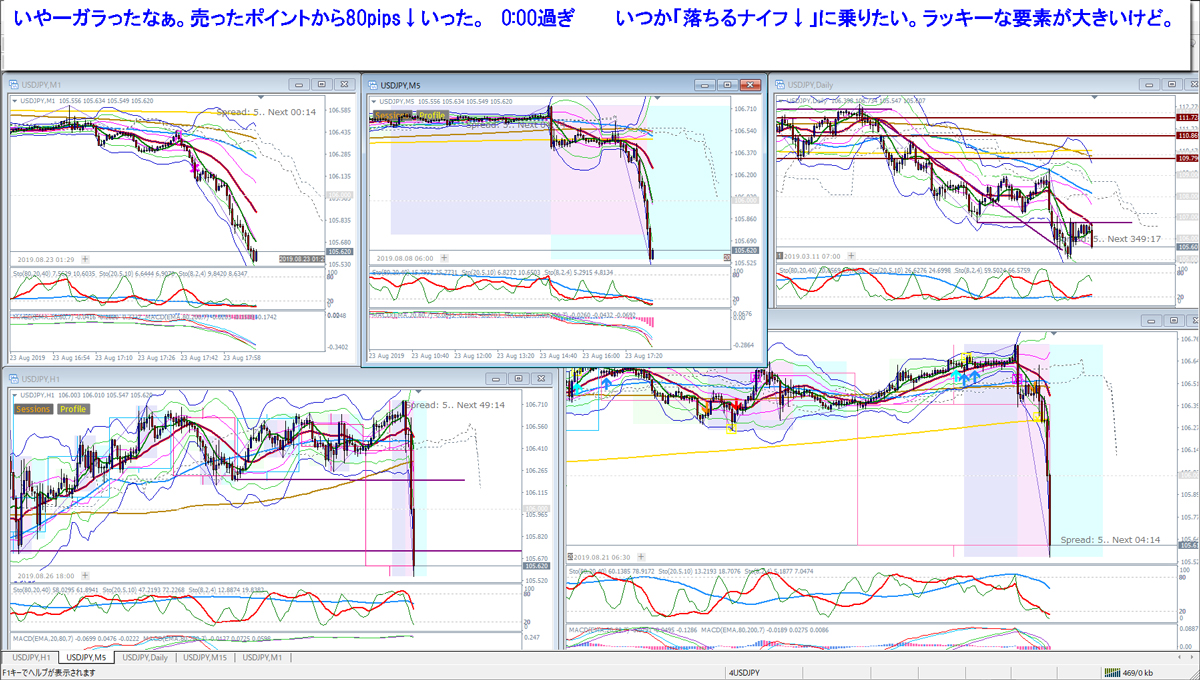Click the 110.86 price line label
The height and width of the screenshot is (680, 1200).
coord(1185,135)
